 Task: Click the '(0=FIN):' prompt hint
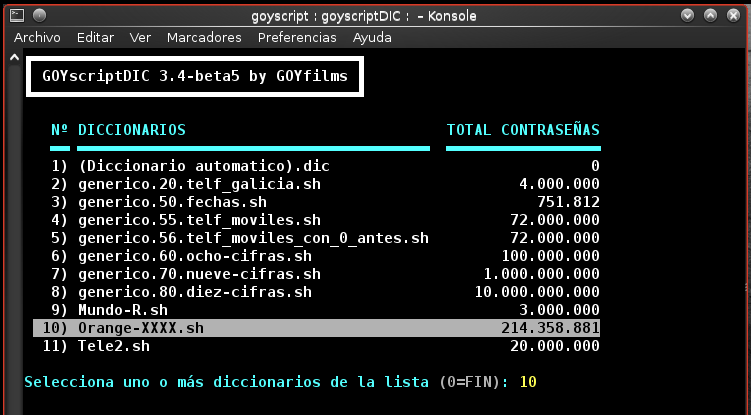click(474, 382)
